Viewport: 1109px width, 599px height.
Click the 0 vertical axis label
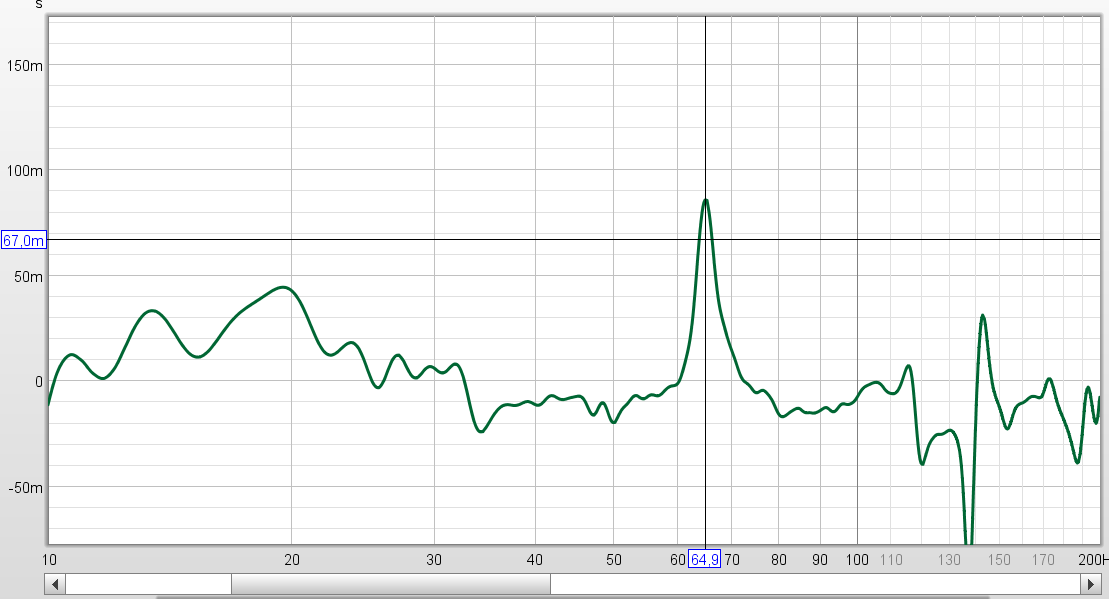(39, 382)
